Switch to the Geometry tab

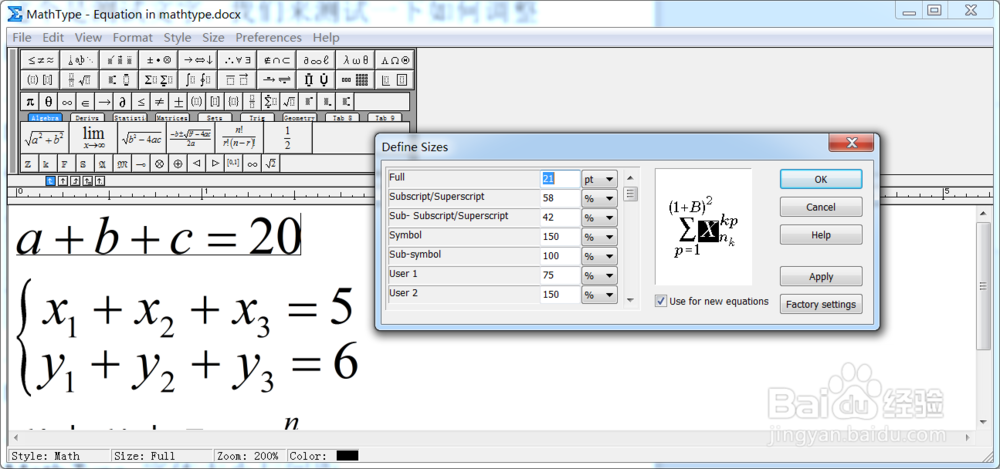[x=299, y=118]
